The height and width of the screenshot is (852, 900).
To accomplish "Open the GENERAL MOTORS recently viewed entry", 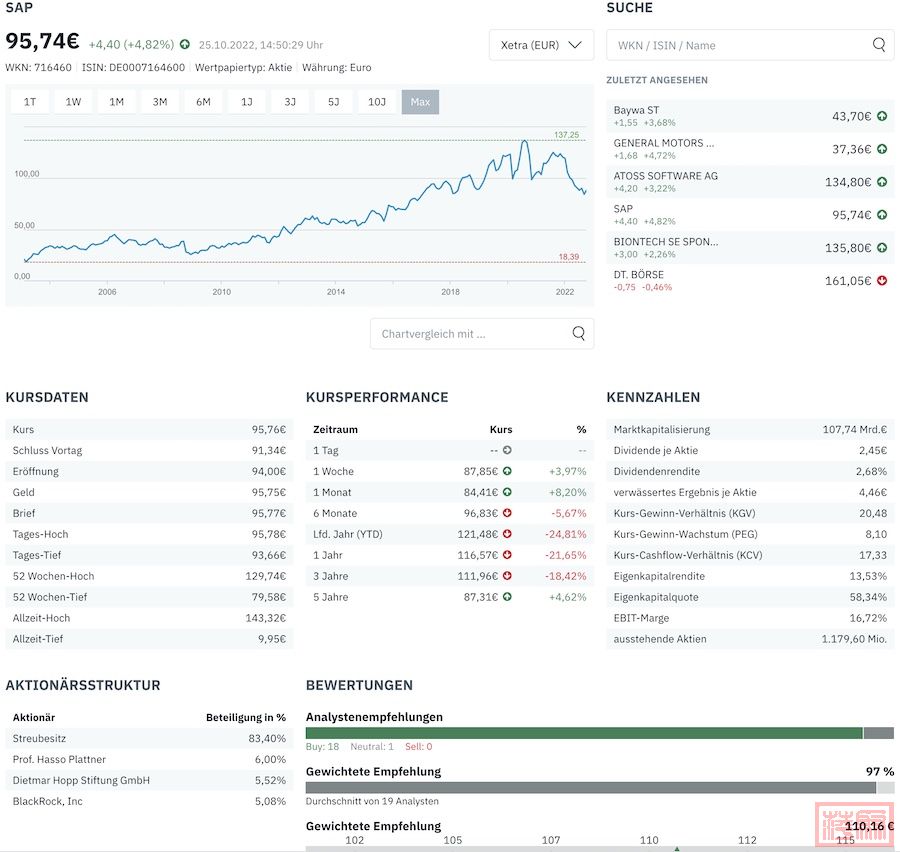I will [x=750, y=149].
